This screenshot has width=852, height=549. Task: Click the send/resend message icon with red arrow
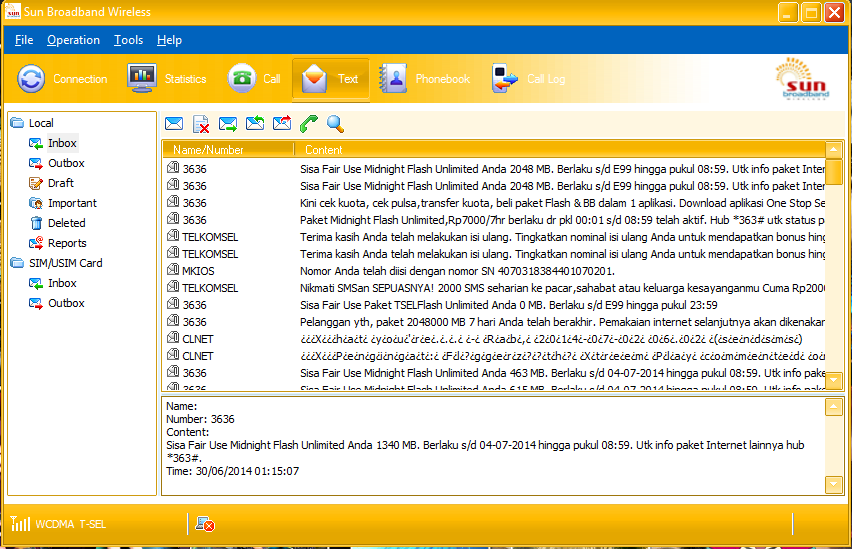(282, 124)
